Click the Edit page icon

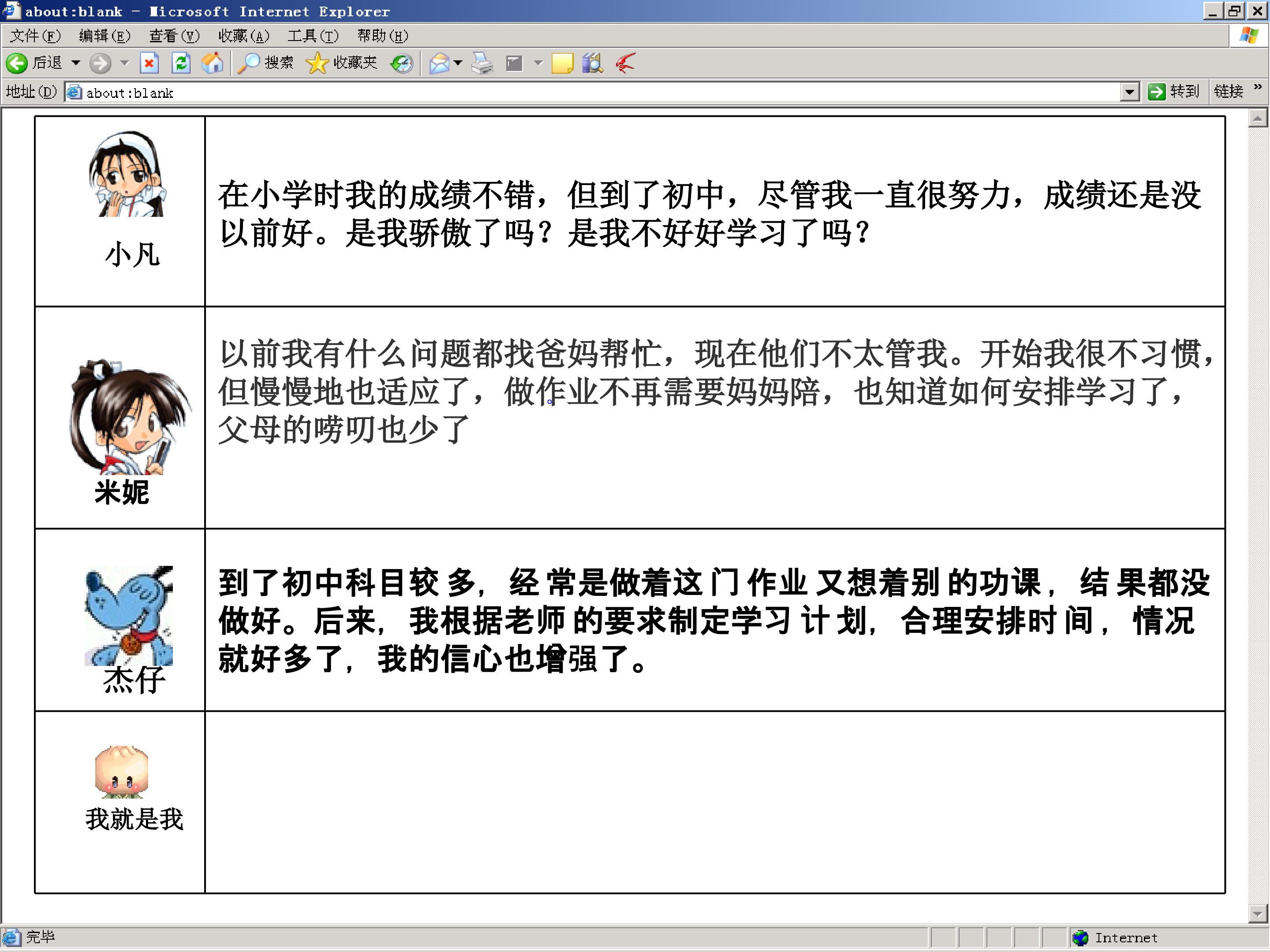515,63
